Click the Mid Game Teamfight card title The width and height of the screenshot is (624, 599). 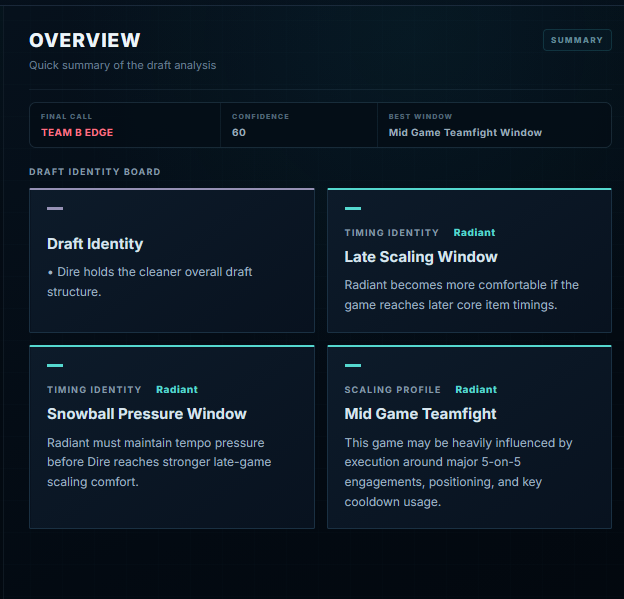[420, 414]
